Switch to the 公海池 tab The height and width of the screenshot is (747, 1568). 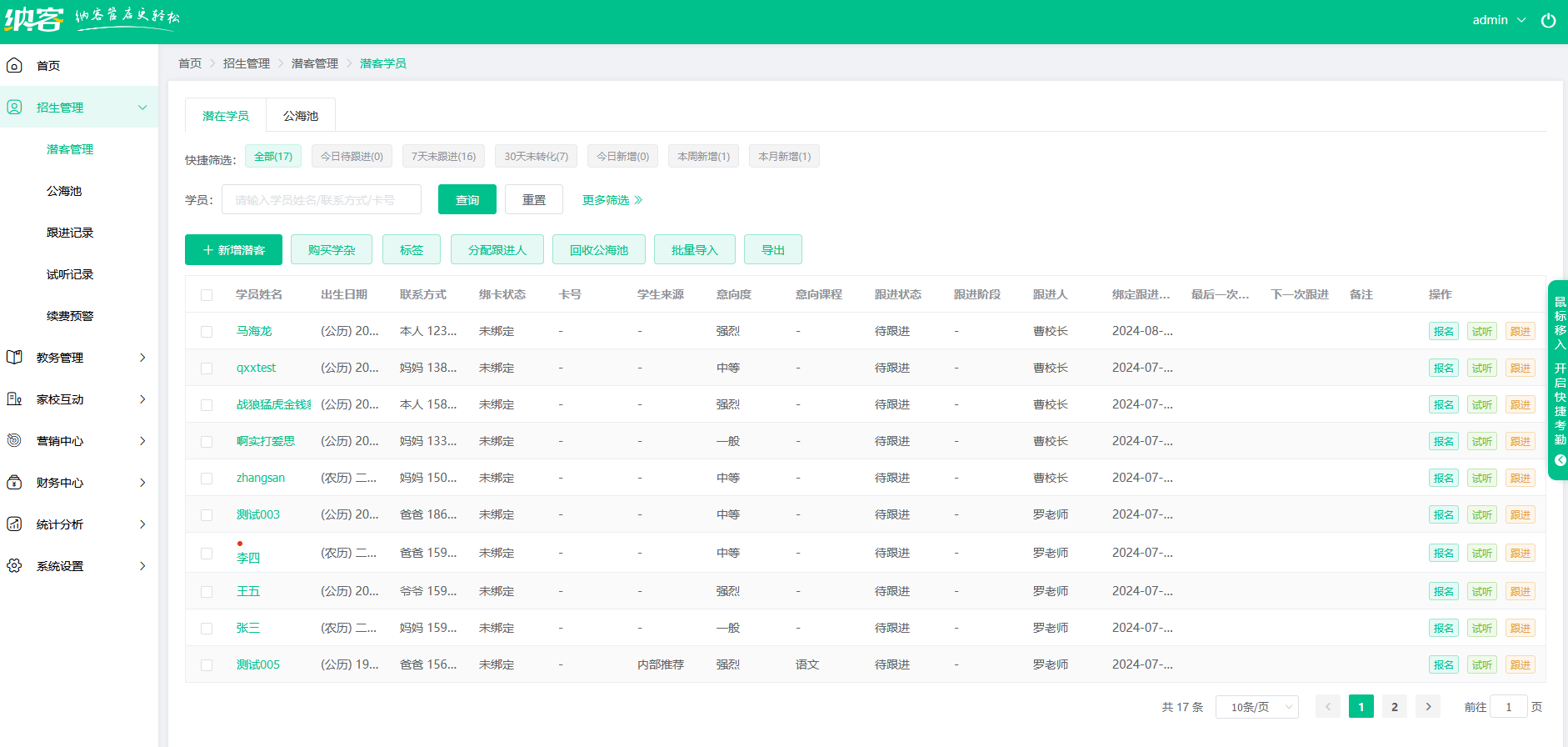(301, 116)
